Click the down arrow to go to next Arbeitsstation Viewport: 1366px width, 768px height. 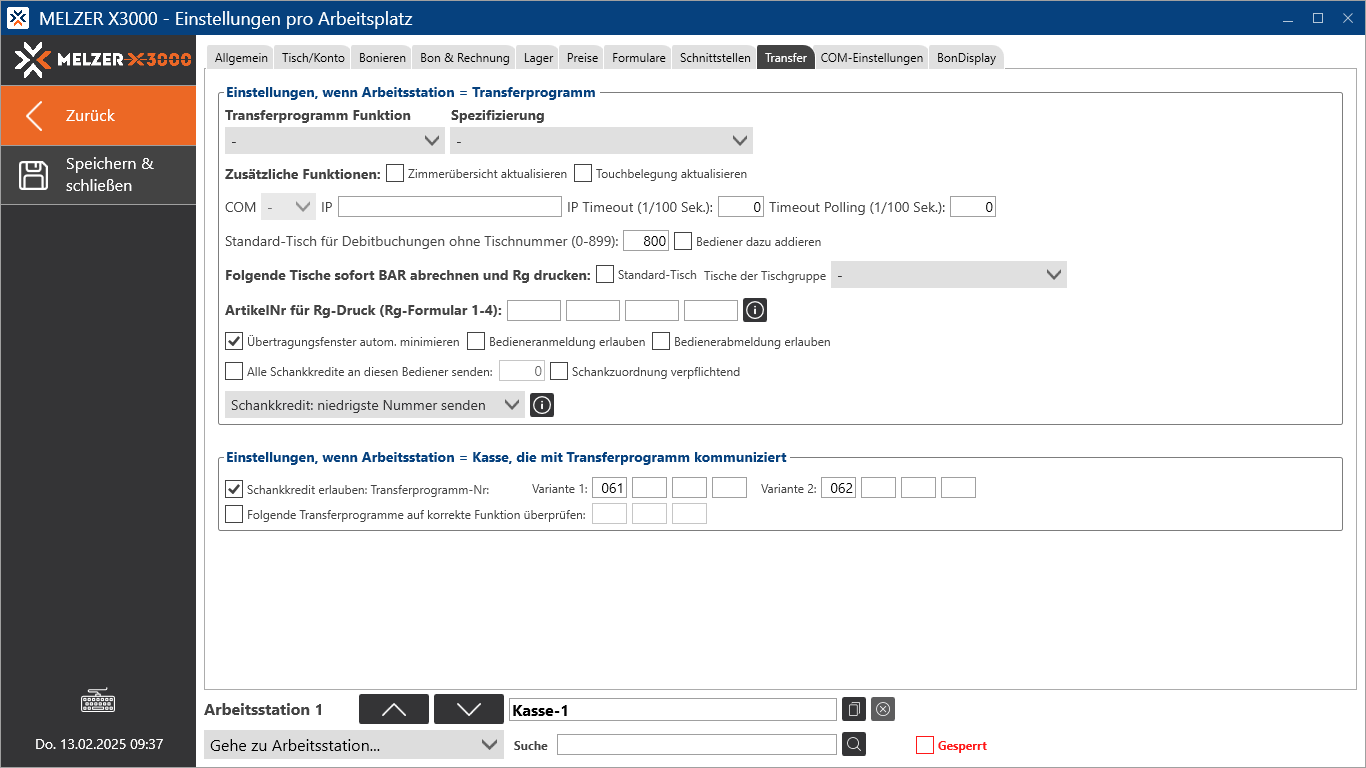tap(468, 709)
